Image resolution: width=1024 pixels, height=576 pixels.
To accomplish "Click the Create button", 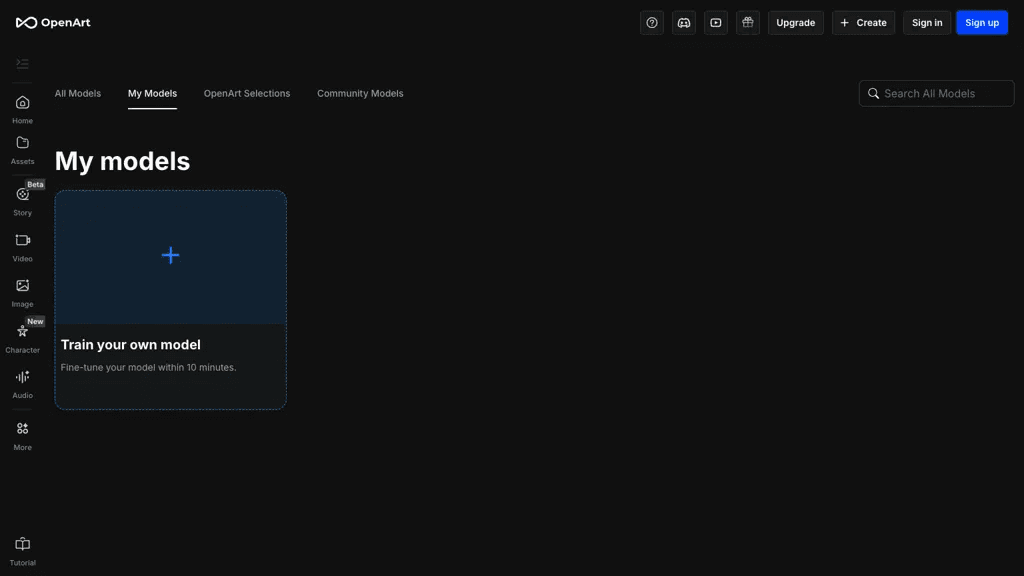I will pyautogui.click(x=863, y=23).
